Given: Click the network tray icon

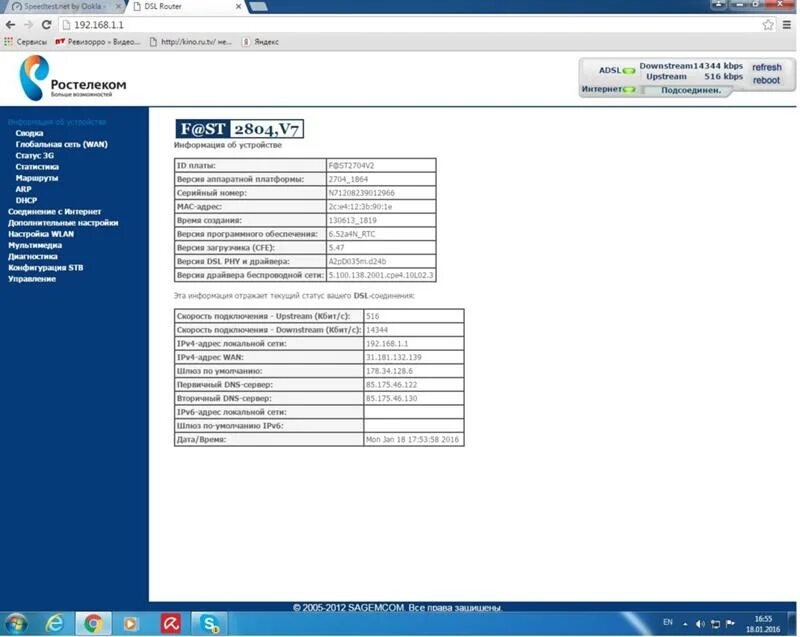Looking at the screenshot, I should [x=715, y=623].
